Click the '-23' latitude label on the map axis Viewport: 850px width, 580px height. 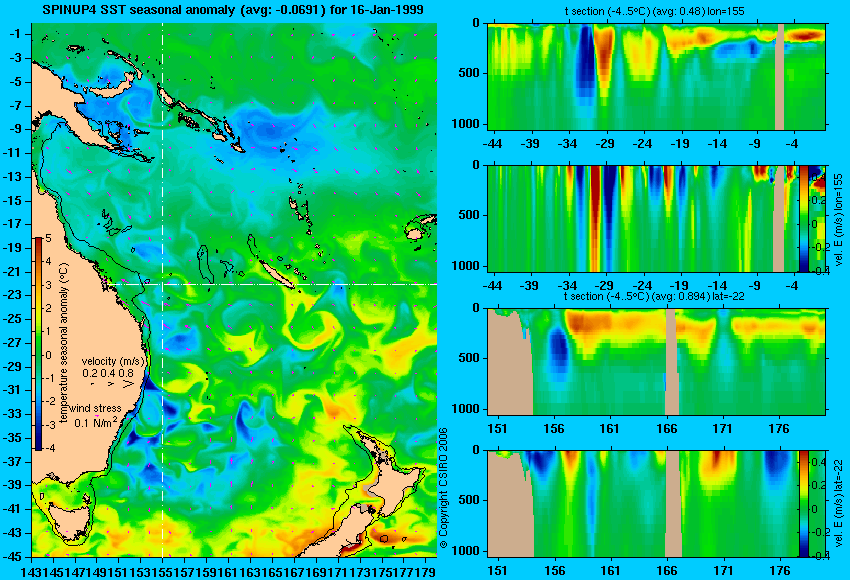[12, 295]
